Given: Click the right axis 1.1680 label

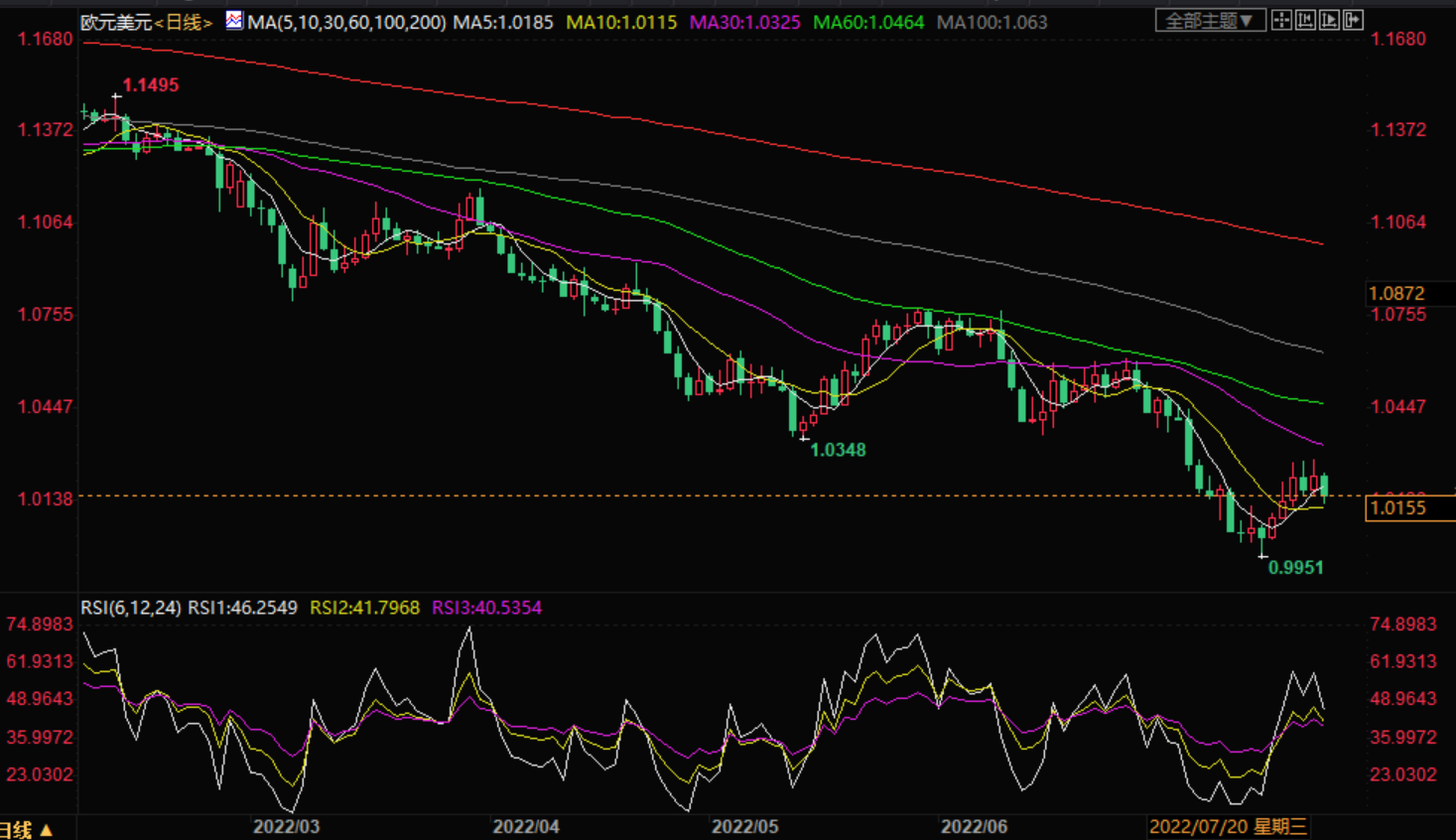Looking at the screenshot, I should point(1397,39).
